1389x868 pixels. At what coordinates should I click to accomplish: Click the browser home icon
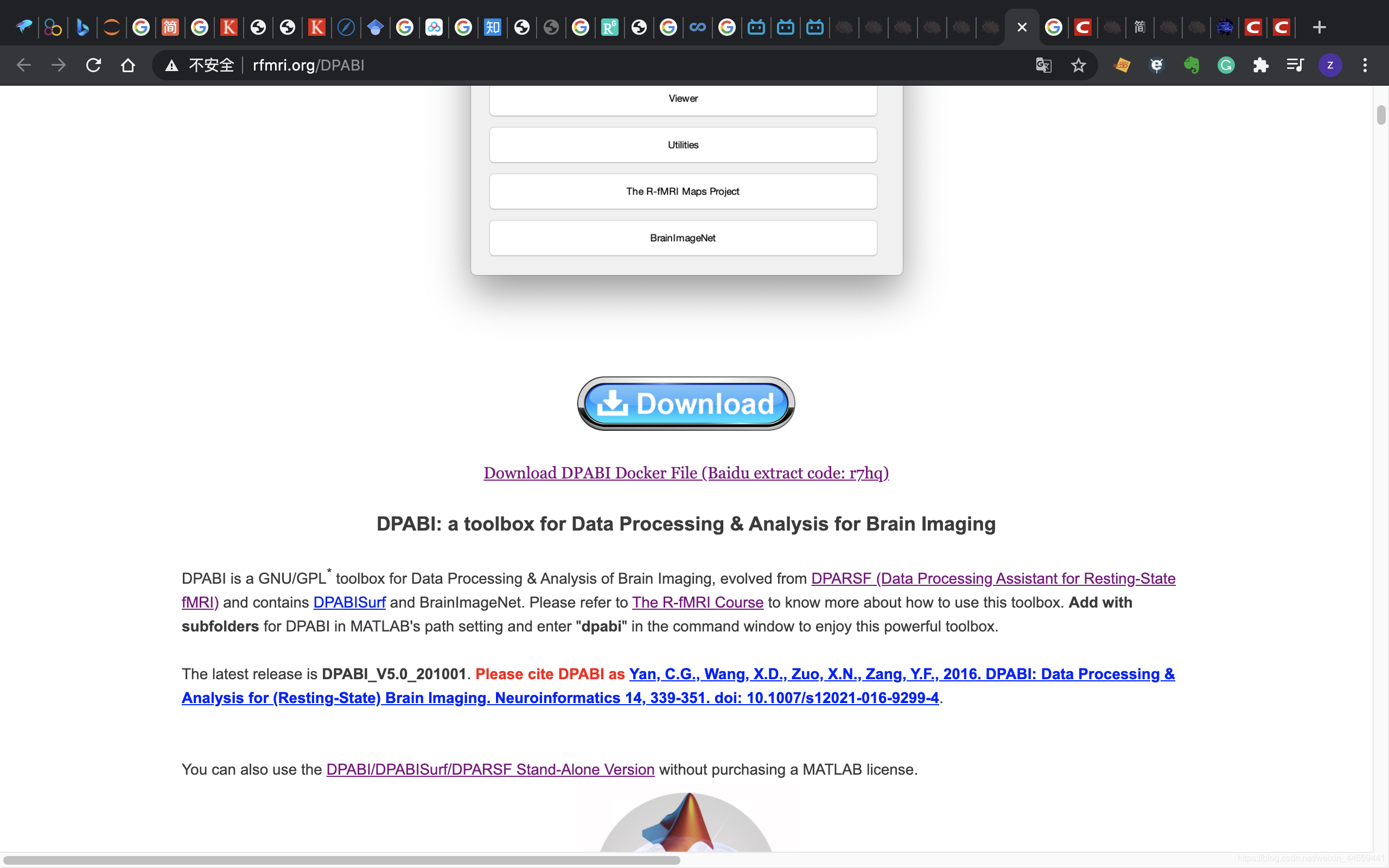pyautogui.click(x=127, y=66)
